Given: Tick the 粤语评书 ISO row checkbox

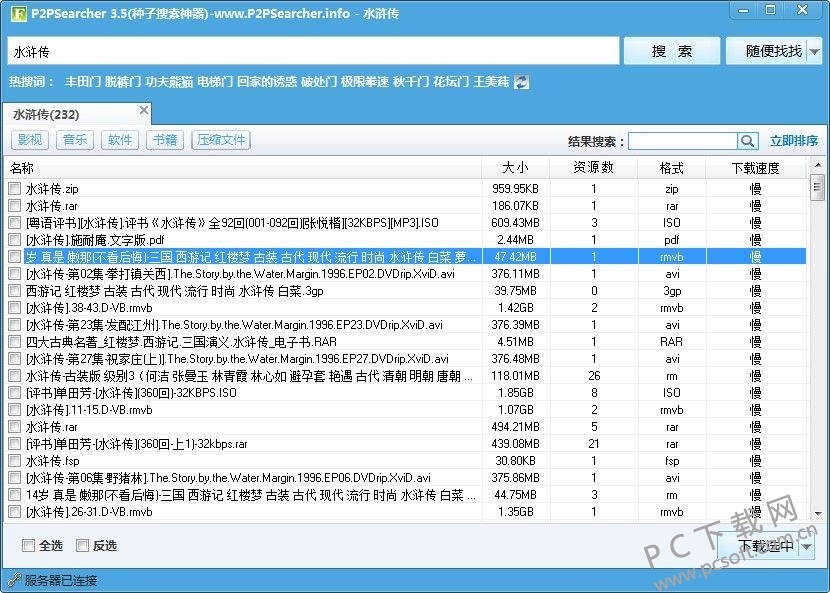Looking at the screenshot, I should coord(15,222).
